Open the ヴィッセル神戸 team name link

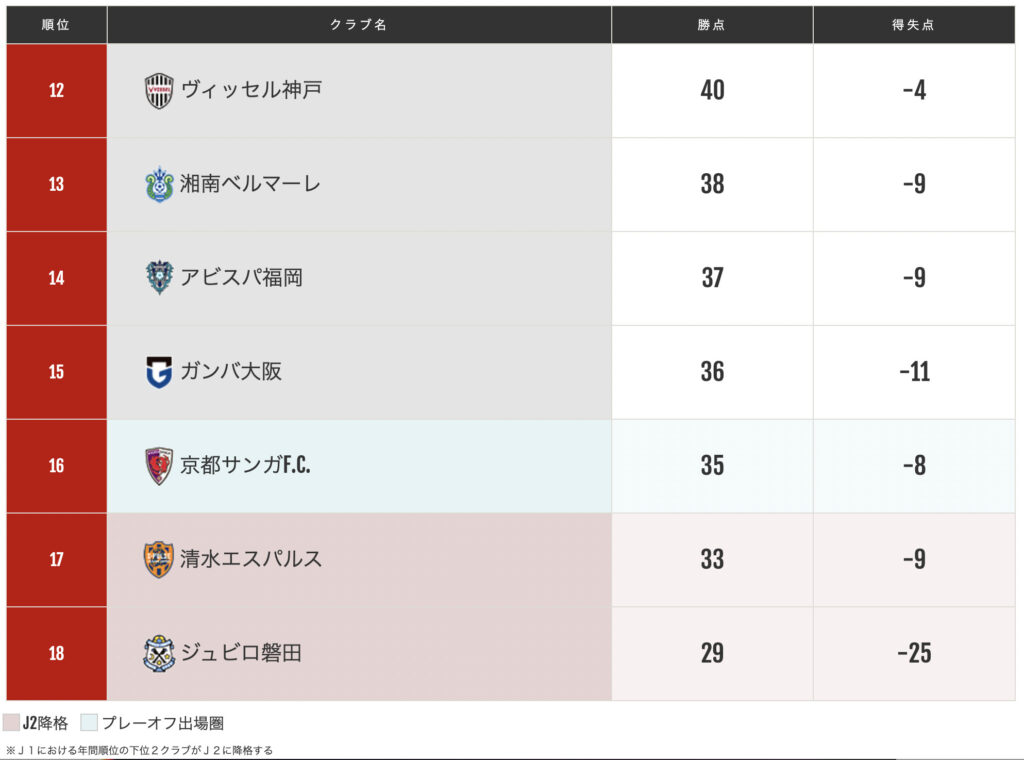click(x=251, y=90)
